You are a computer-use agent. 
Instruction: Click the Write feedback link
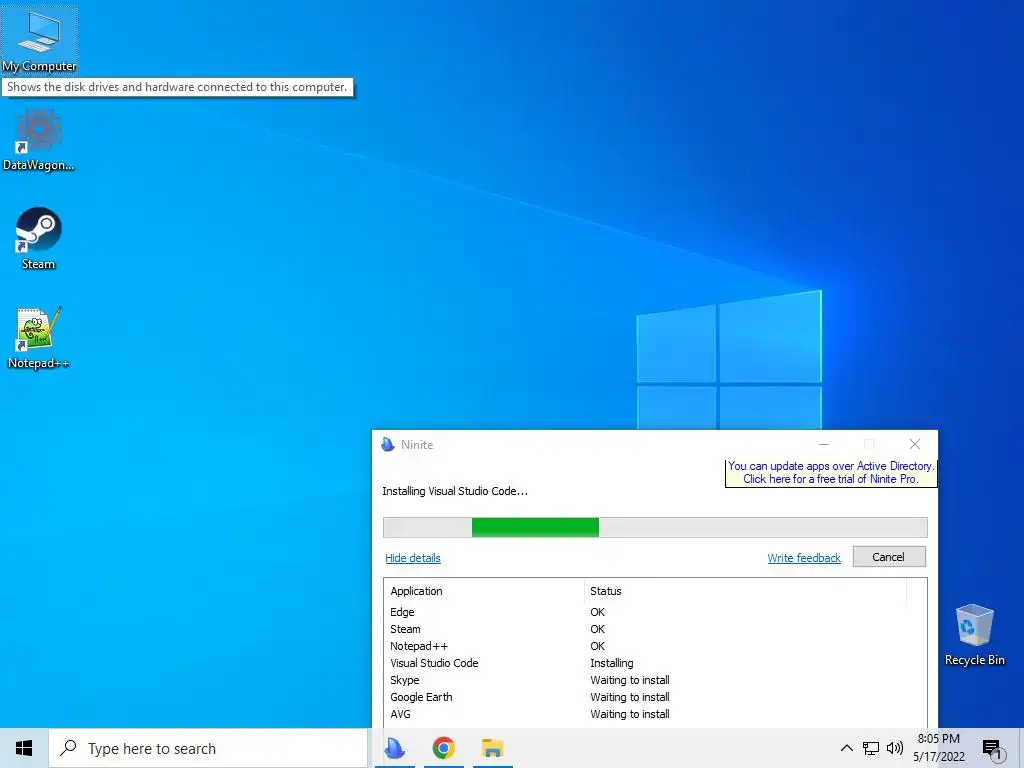tap(804, 558)
